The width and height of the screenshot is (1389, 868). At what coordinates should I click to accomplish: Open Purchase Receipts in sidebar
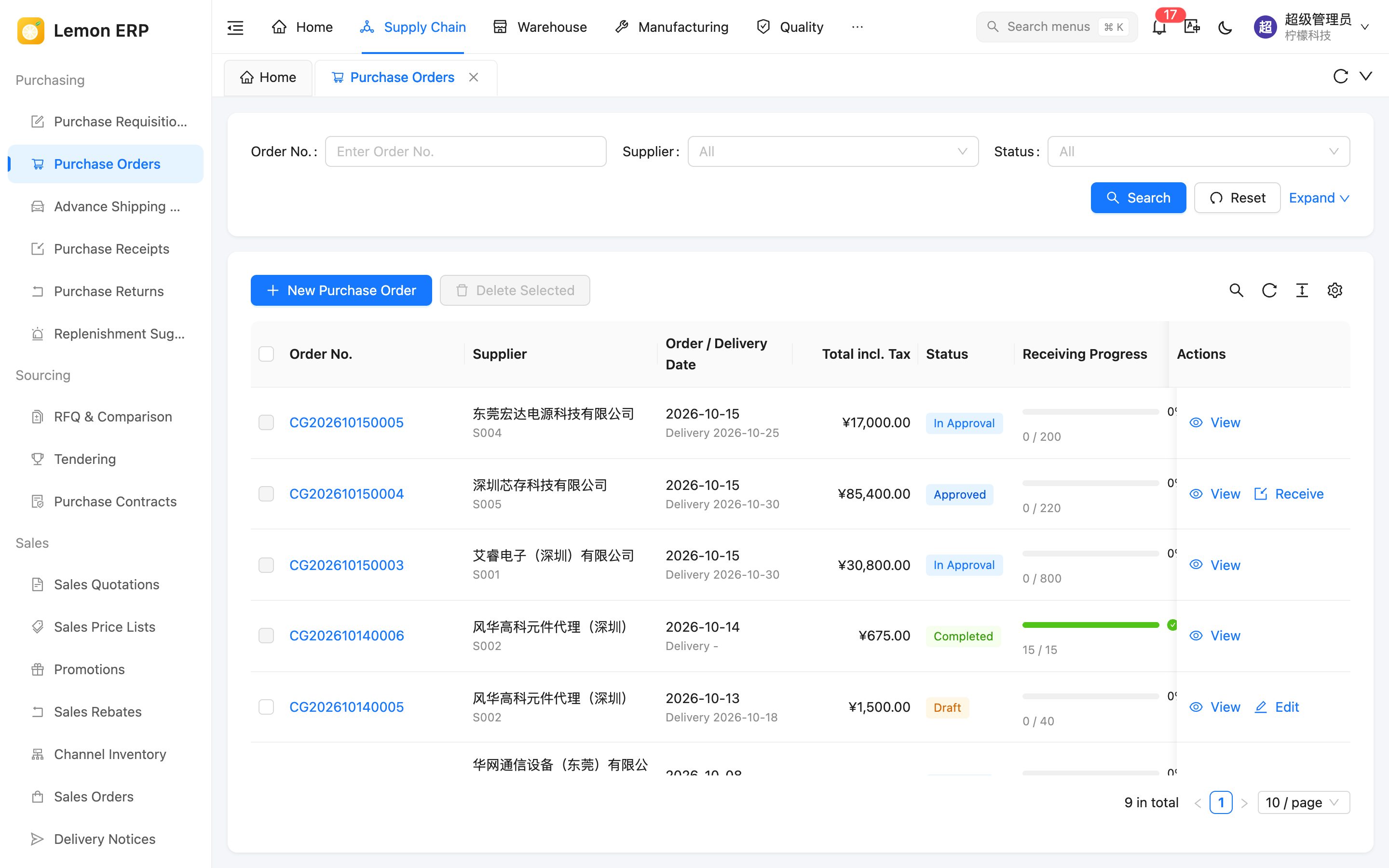point(106,248)
